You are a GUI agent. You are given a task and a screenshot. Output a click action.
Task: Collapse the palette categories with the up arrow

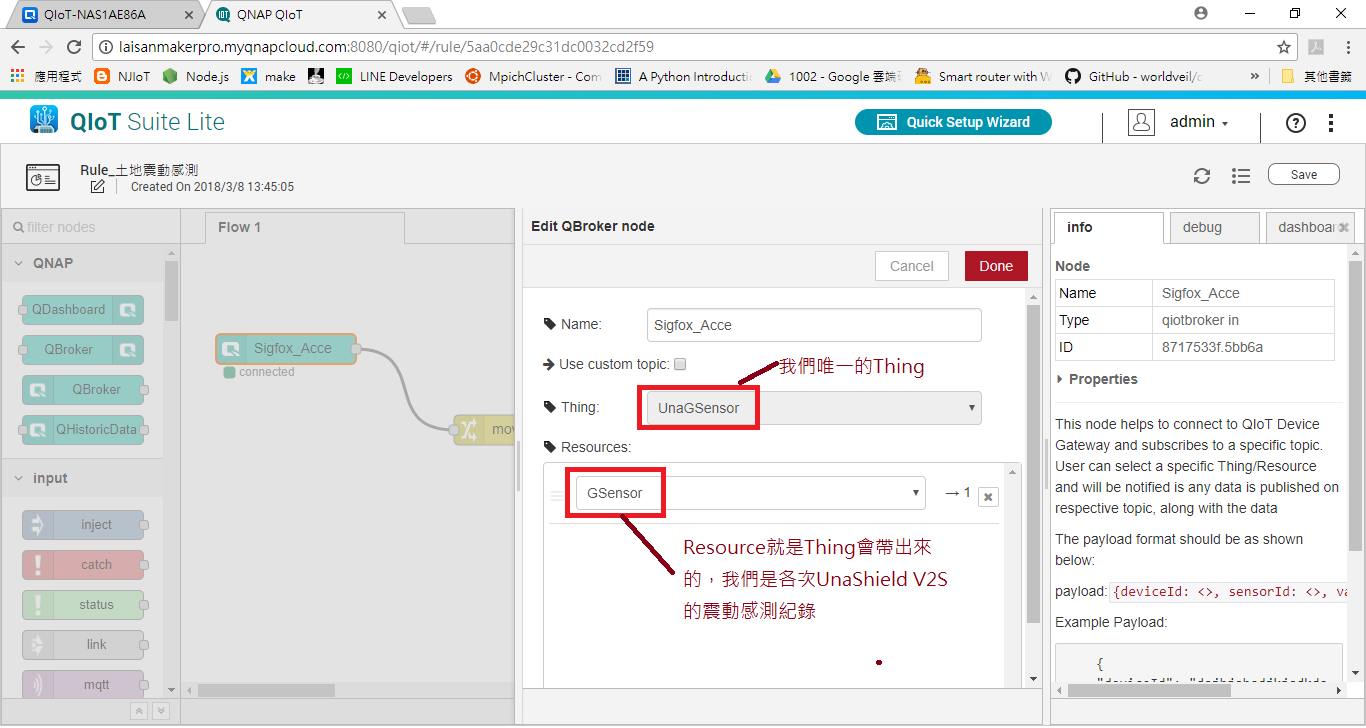139,711
